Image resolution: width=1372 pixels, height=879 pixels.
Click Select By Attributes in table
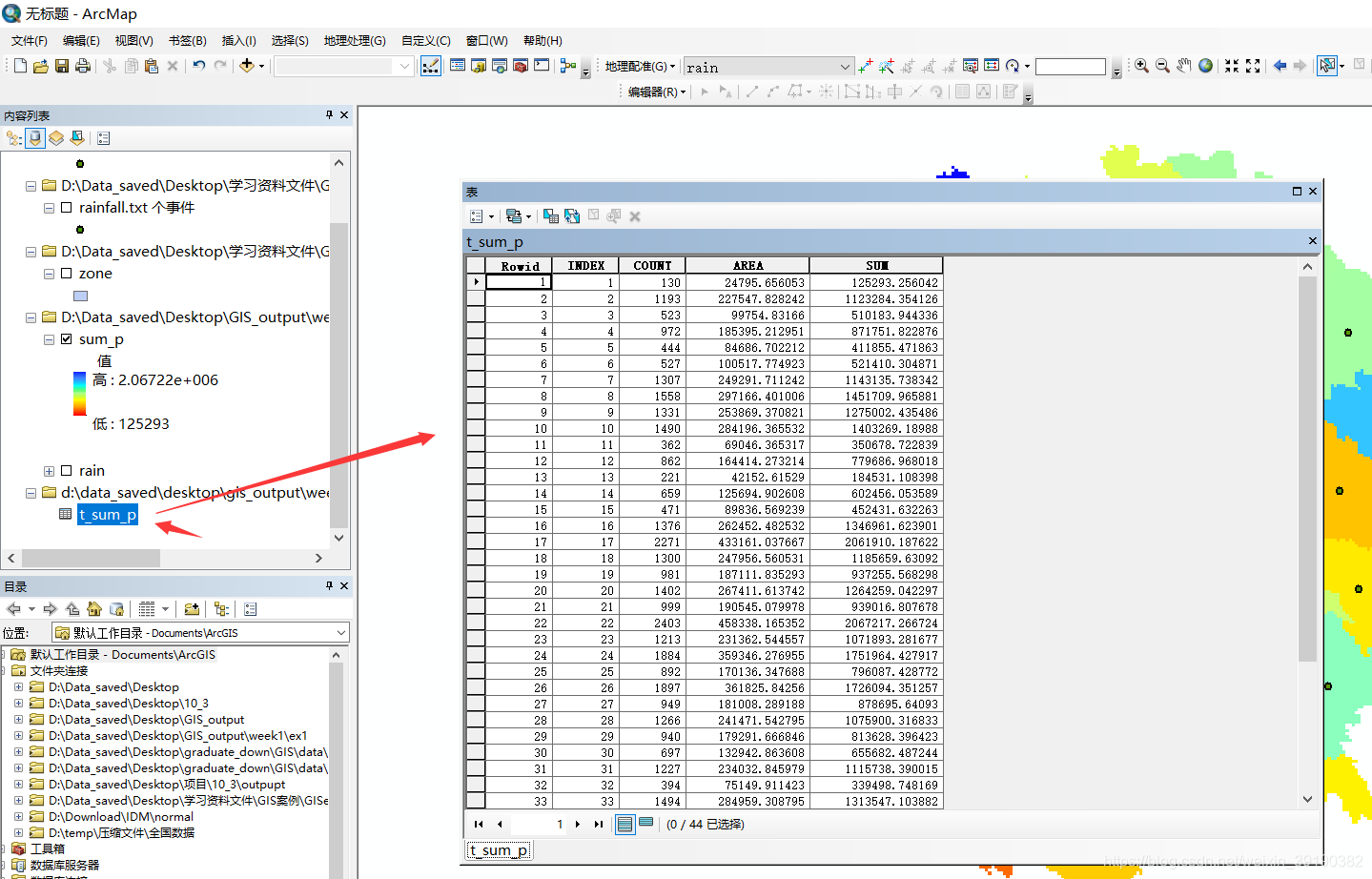[551, 216]
